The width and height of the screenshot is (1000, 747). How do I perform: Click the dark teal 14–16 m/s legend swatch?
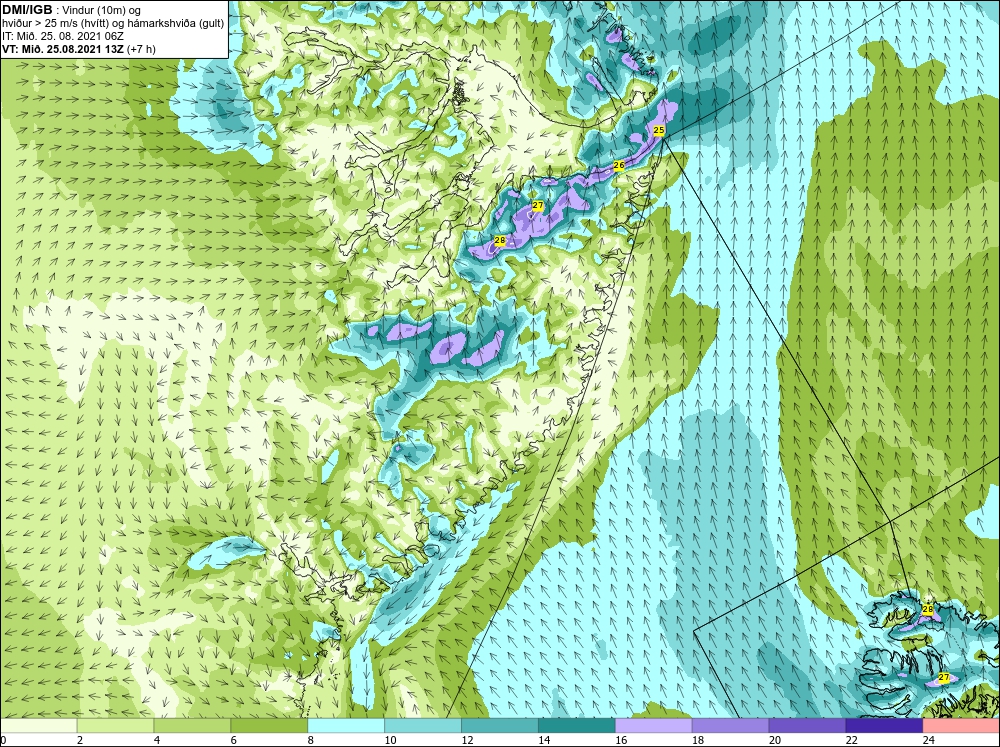(x=577, y=725)
